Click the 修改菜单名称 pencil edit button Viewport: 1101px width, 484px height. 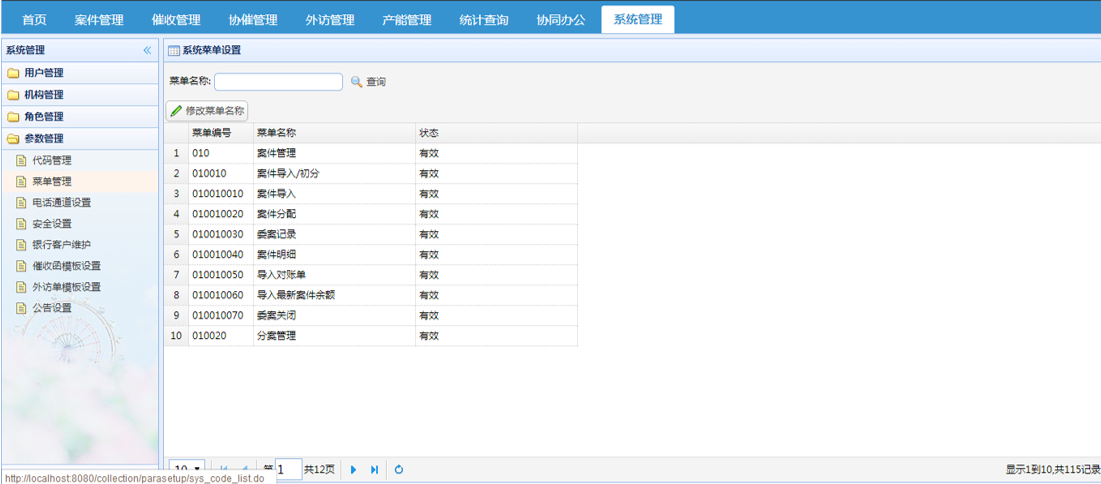coord(207,111)
